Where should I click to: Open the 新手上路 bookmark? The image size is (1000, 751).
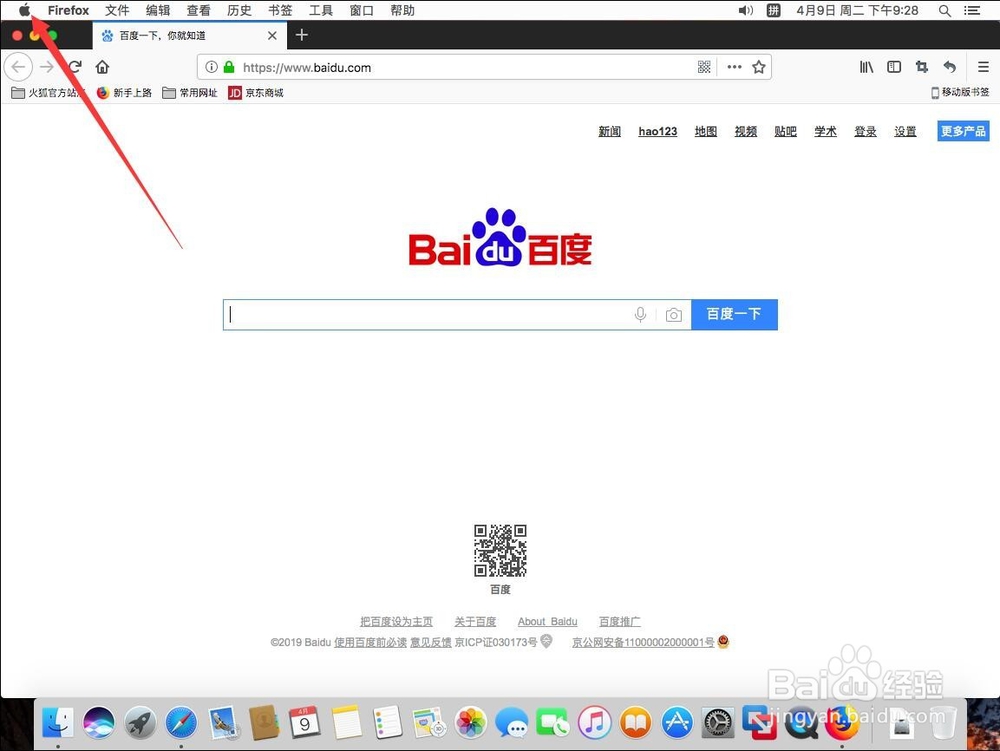click(x=124, y=93)
